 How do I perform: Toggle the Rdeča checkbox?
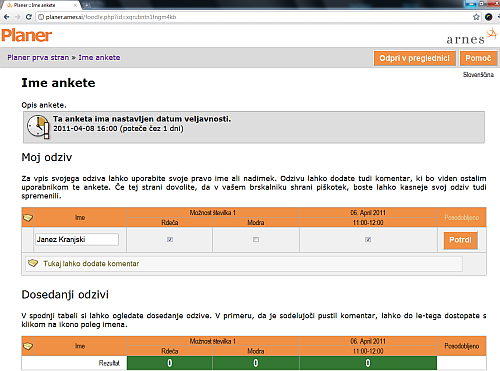click(170, 239)
